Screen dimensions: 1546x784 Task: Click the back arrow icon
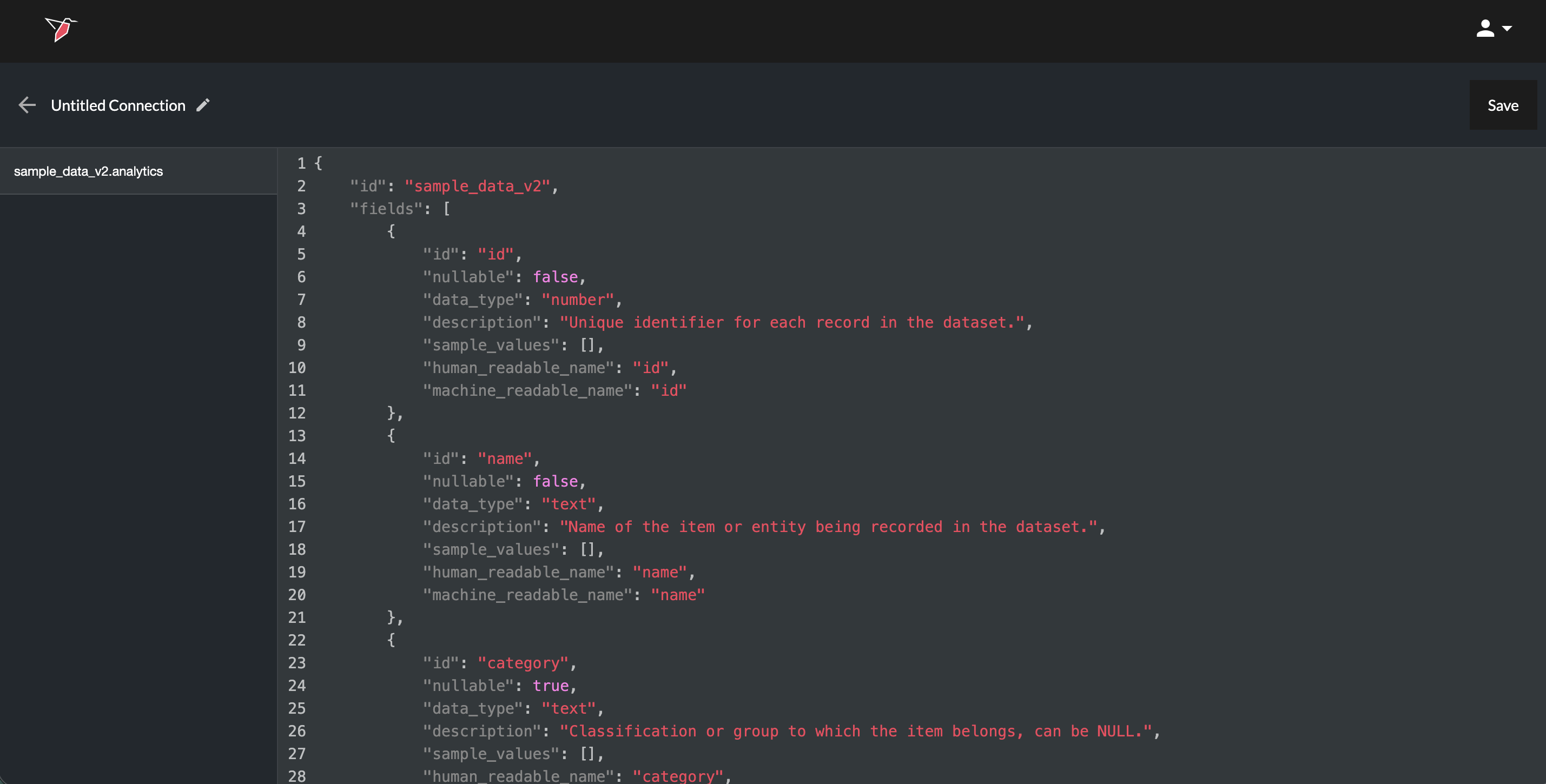[27, 105]
